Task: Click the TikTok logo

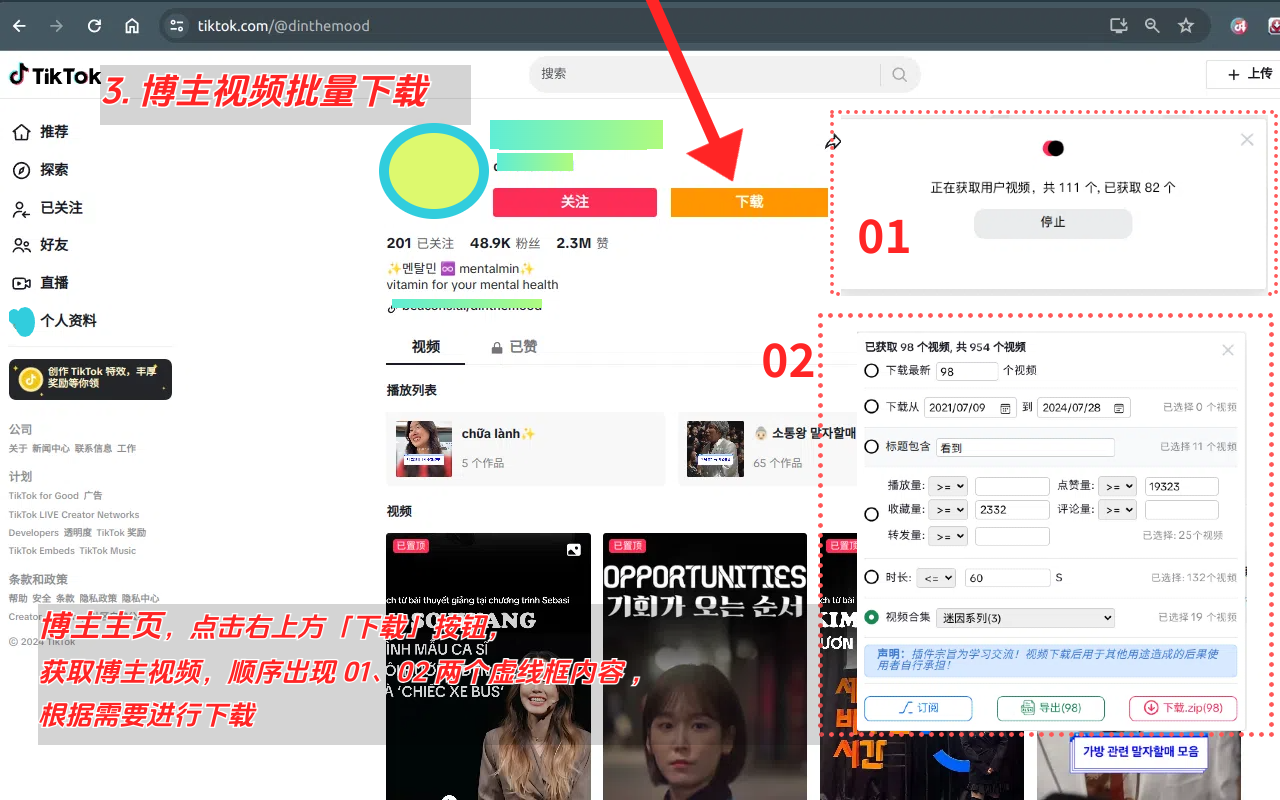Action: 55,75
